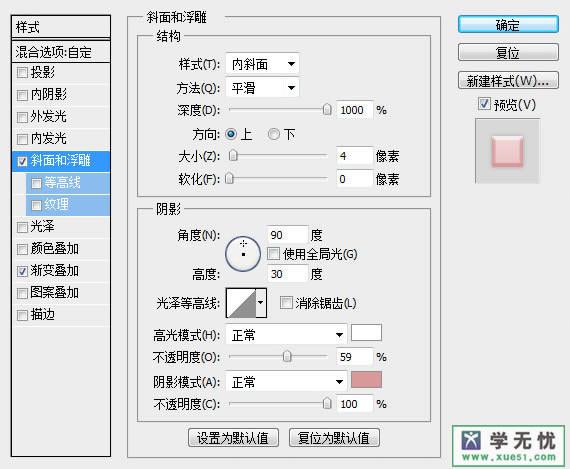This screenshot has width=570, height=469.
Task: Click the 深度(D) depth slider handle
Action: pos(327,110)
